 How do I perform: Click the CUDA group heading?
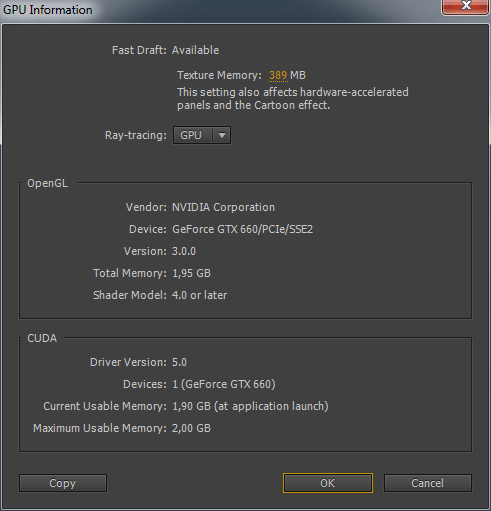click(x=42, y=338)
